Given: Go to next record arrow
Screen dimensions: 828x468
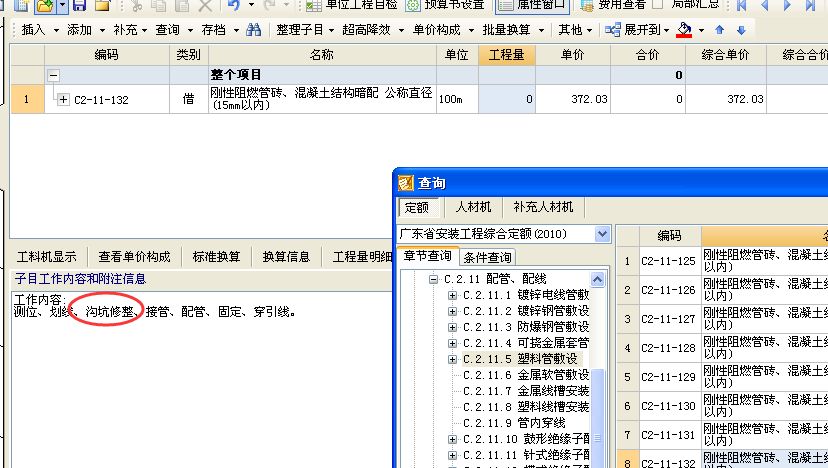Looking at the screenshot, I should coord(787,5).
